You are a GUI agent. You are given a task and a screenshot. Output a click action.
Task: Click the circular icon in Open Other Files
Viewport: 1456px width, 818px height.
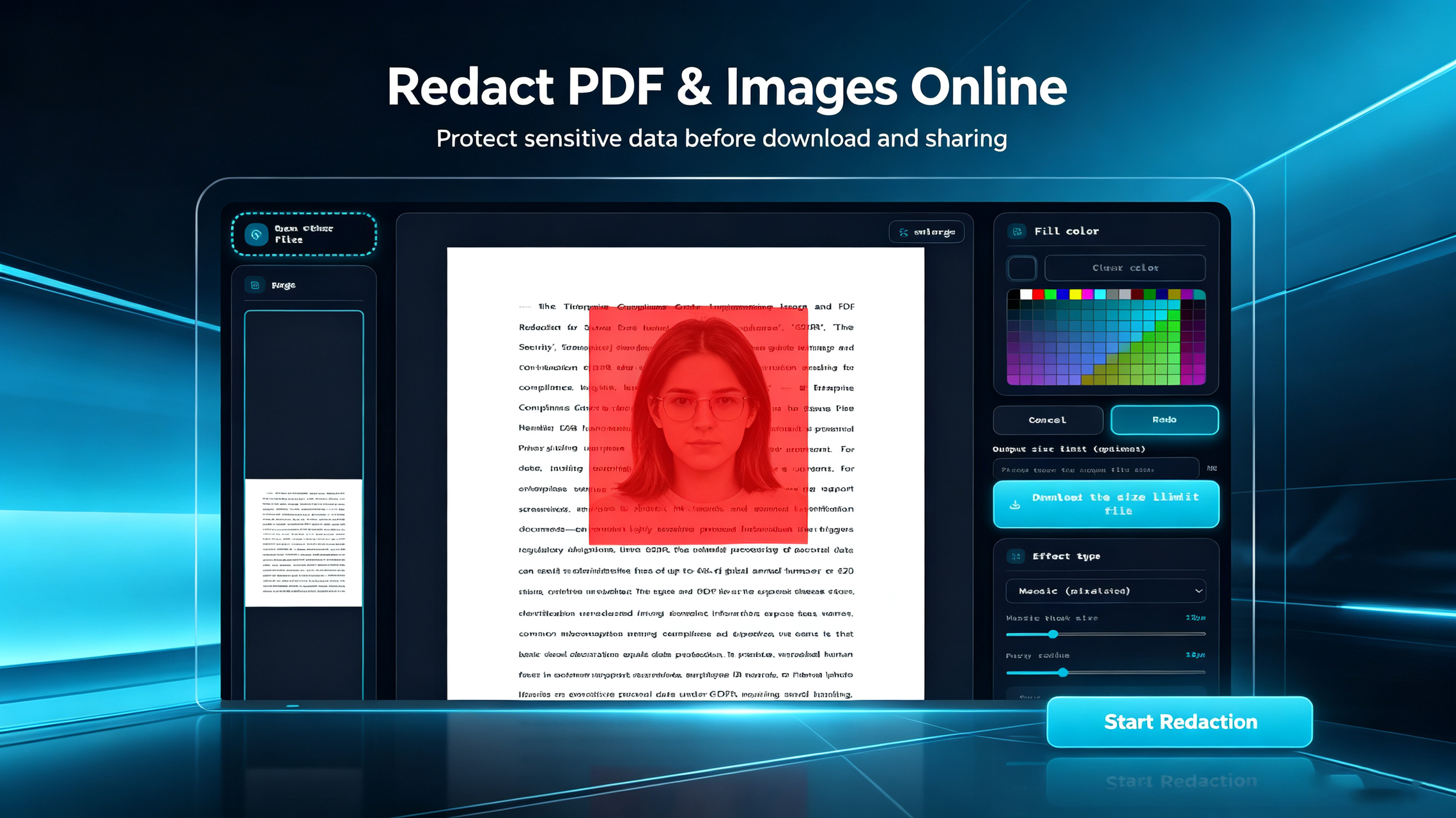(256, 235)
